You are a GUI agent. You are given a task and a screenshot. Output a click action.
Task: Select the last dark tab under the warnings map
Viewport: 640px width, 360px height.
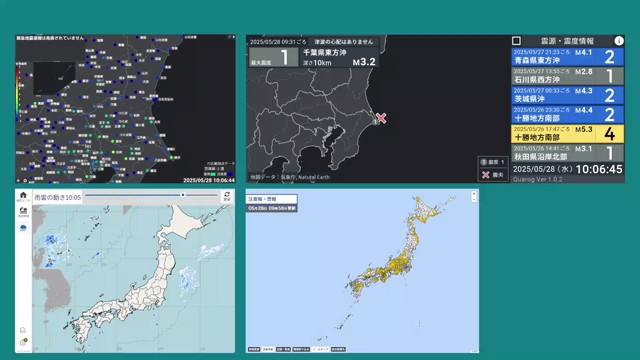[338, 349]
